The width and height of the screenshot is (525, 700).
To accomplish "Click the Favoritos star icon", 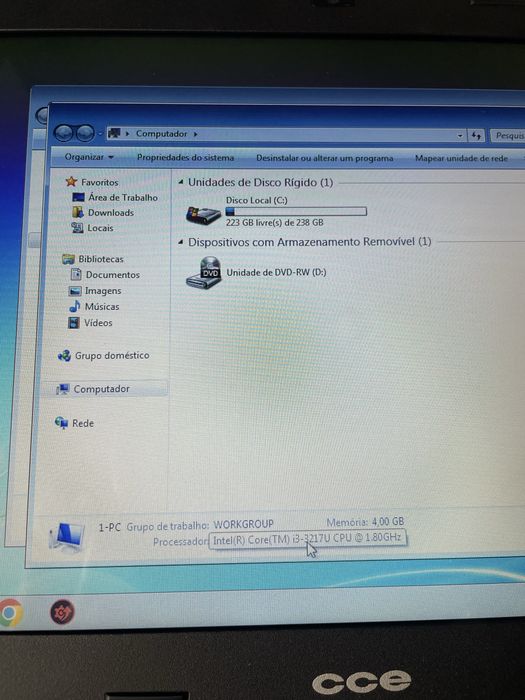I will 71,181.
